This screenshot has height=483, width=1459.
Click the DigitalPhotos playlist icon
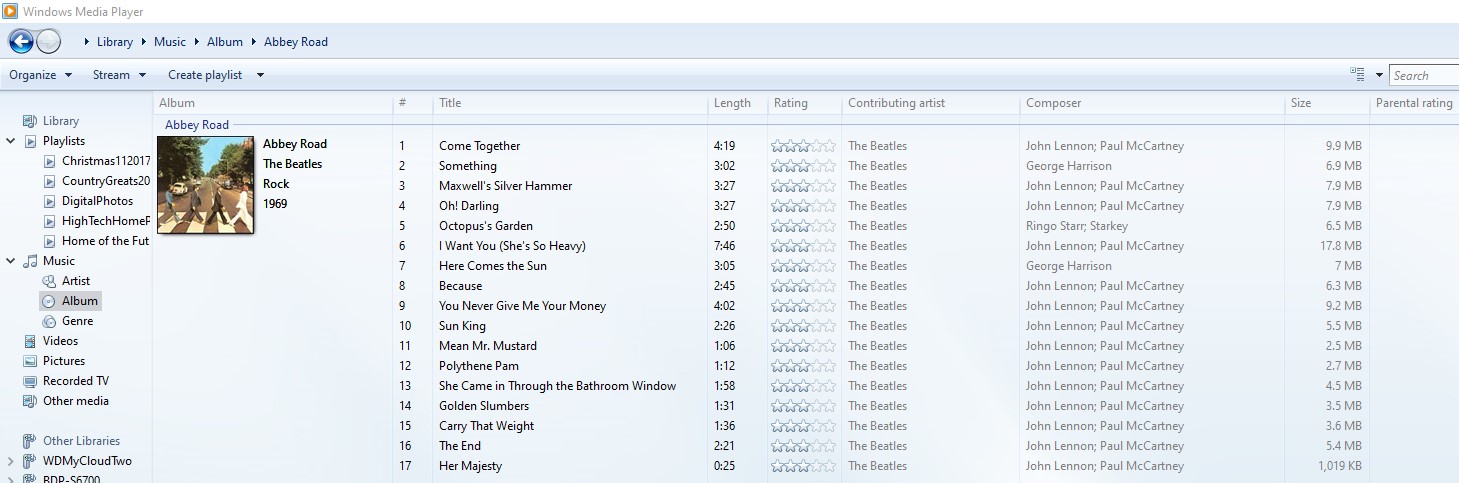pos(50,201)
